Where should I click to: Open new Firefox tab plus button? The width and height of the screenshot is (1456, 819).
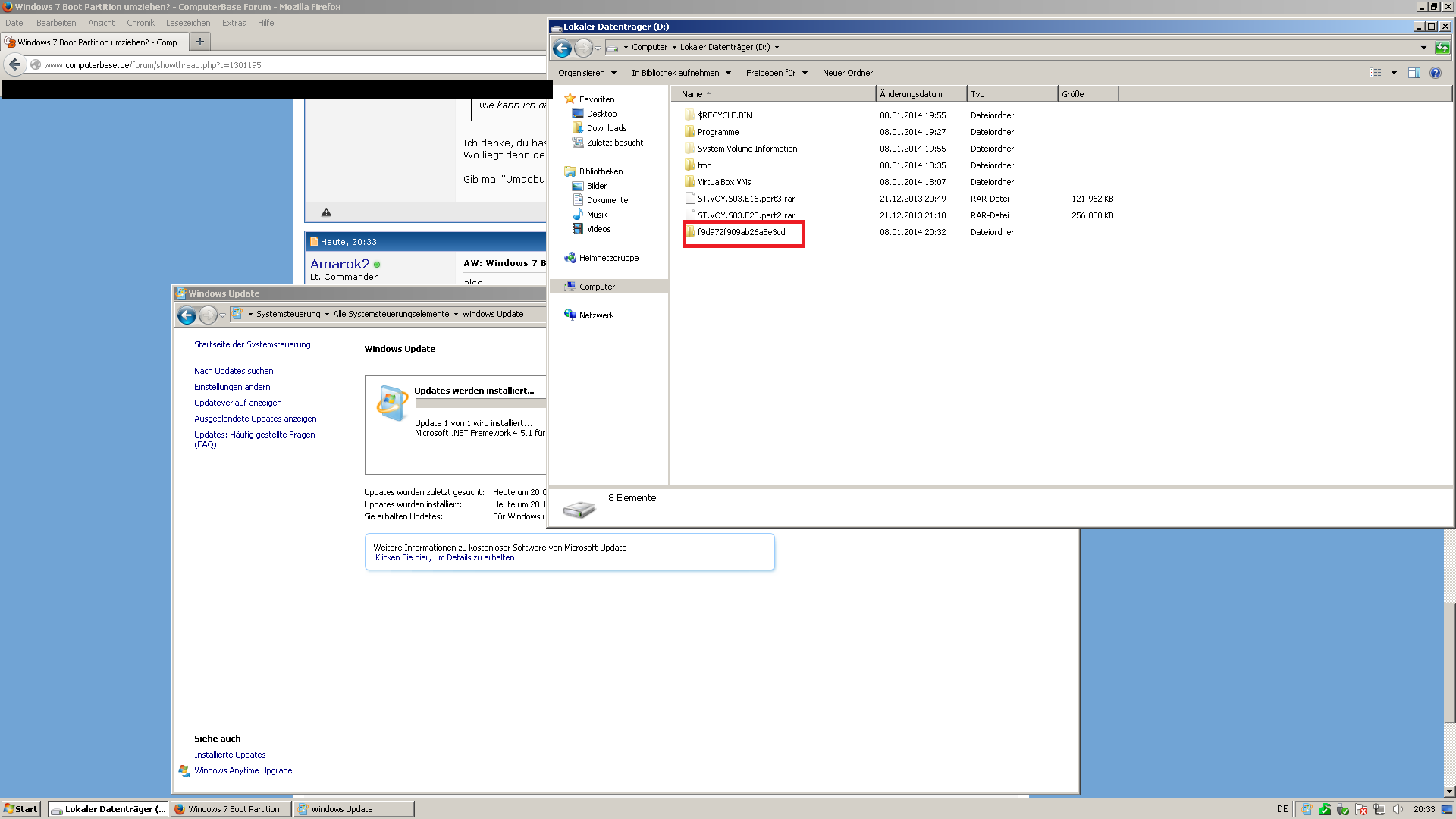pyautogui.click(x=200, y=42)
